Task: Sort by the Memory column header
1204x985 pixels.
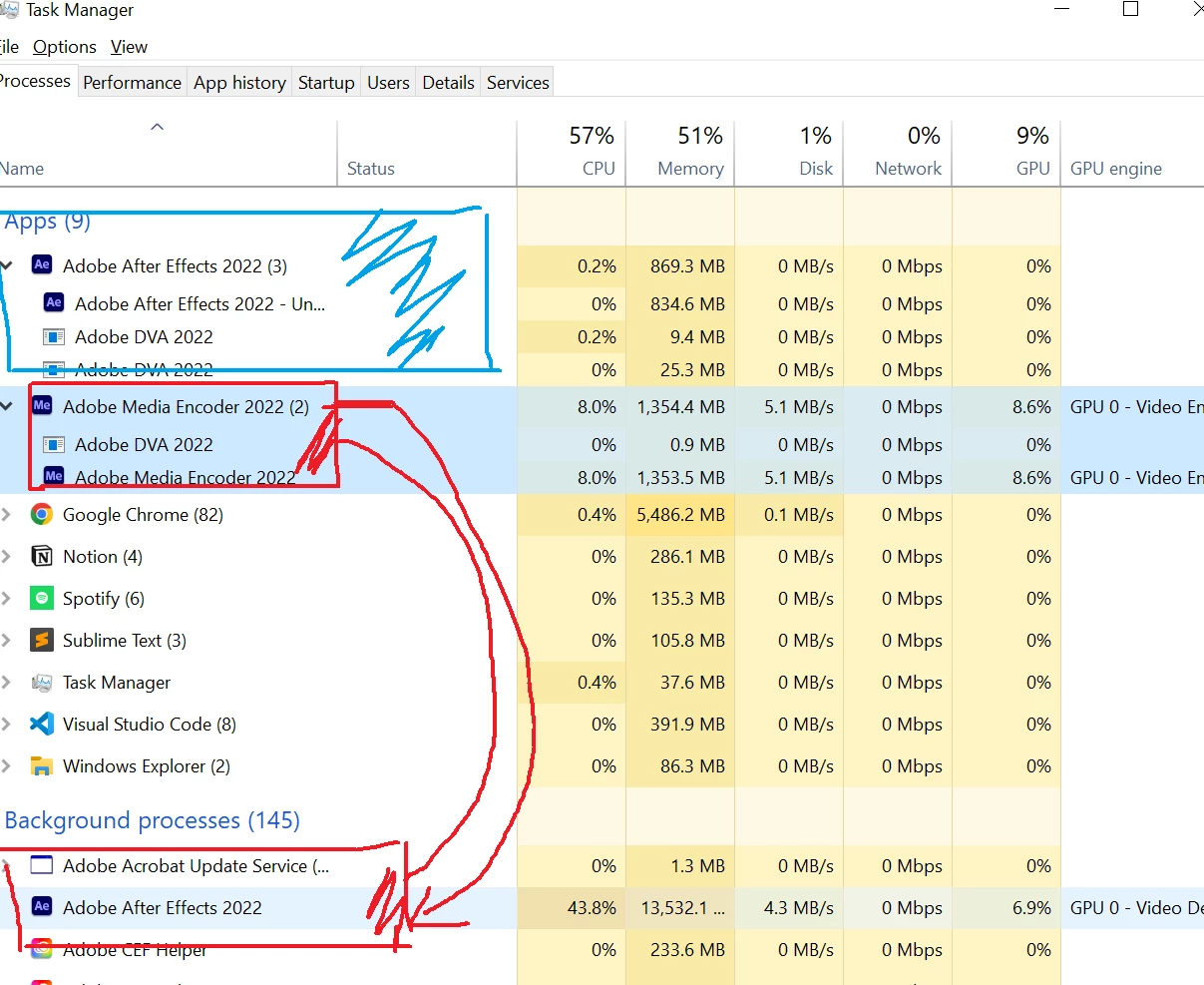Action: (x=680, y=153)
